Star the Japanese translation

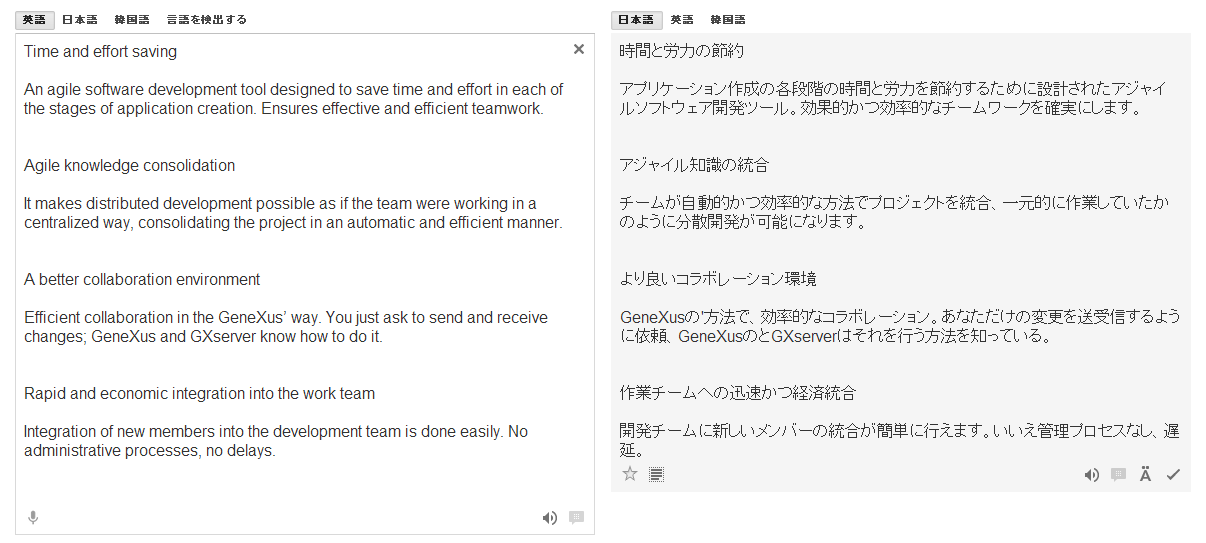630,474
